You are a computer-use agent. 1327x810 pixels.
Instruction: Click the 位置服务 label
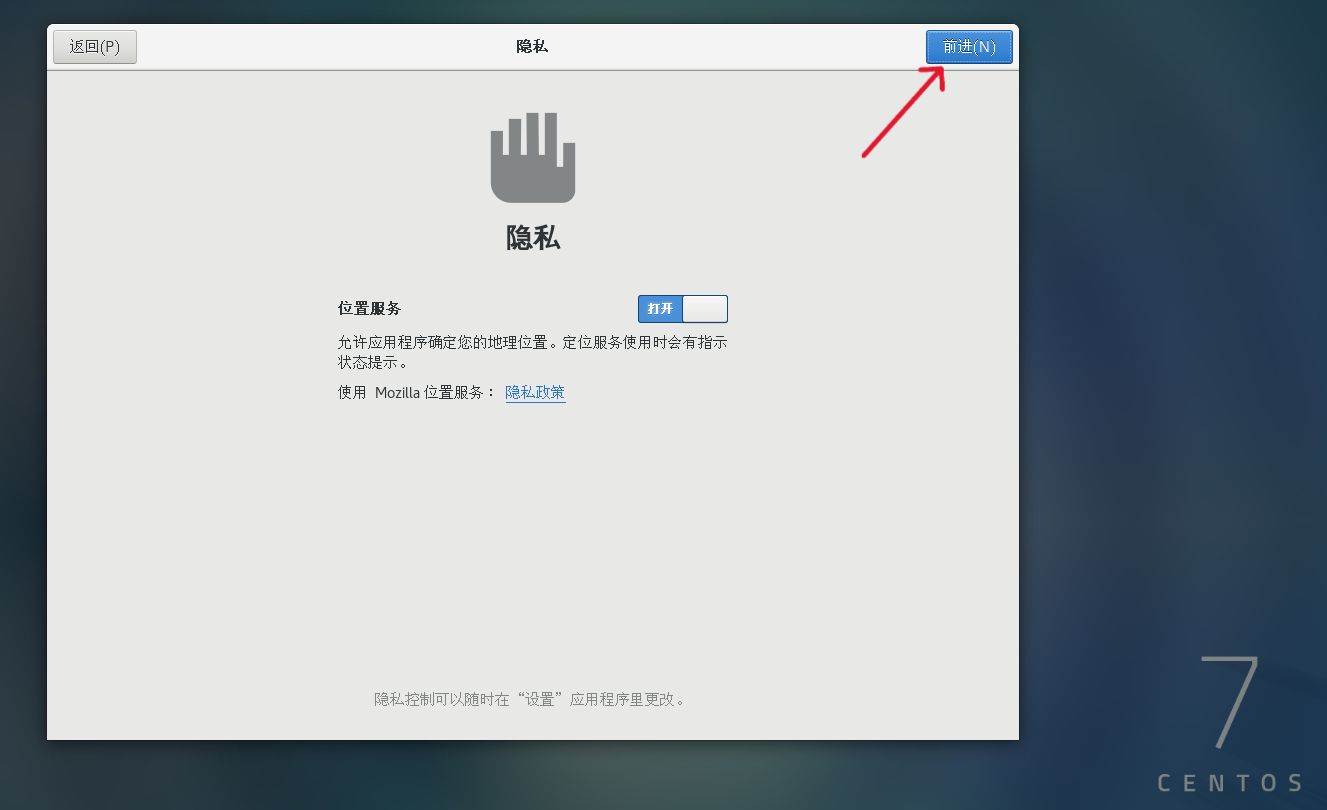point(369,309)
